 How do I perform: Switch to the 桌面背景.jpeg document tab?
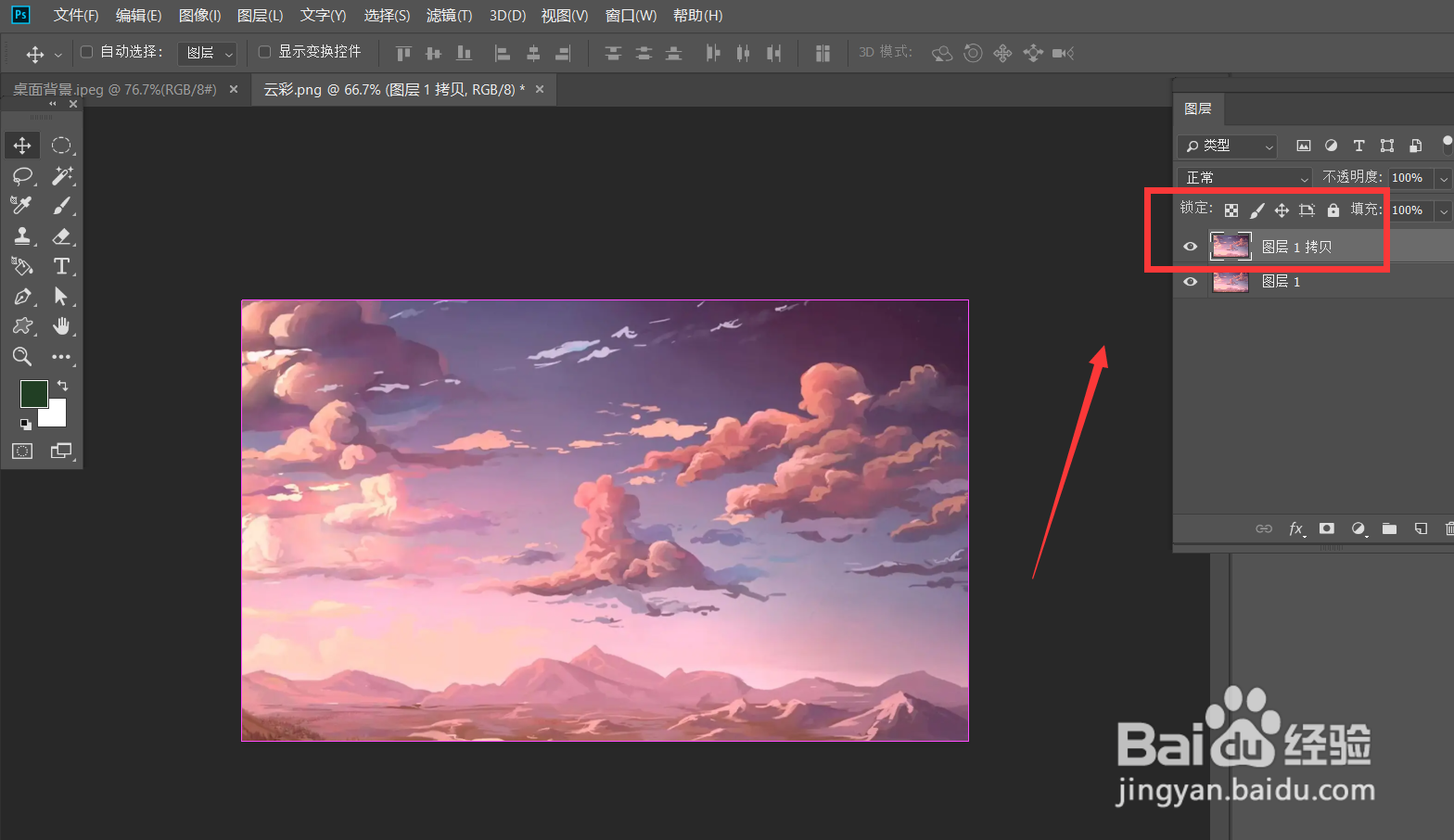(x=115, y=89)
